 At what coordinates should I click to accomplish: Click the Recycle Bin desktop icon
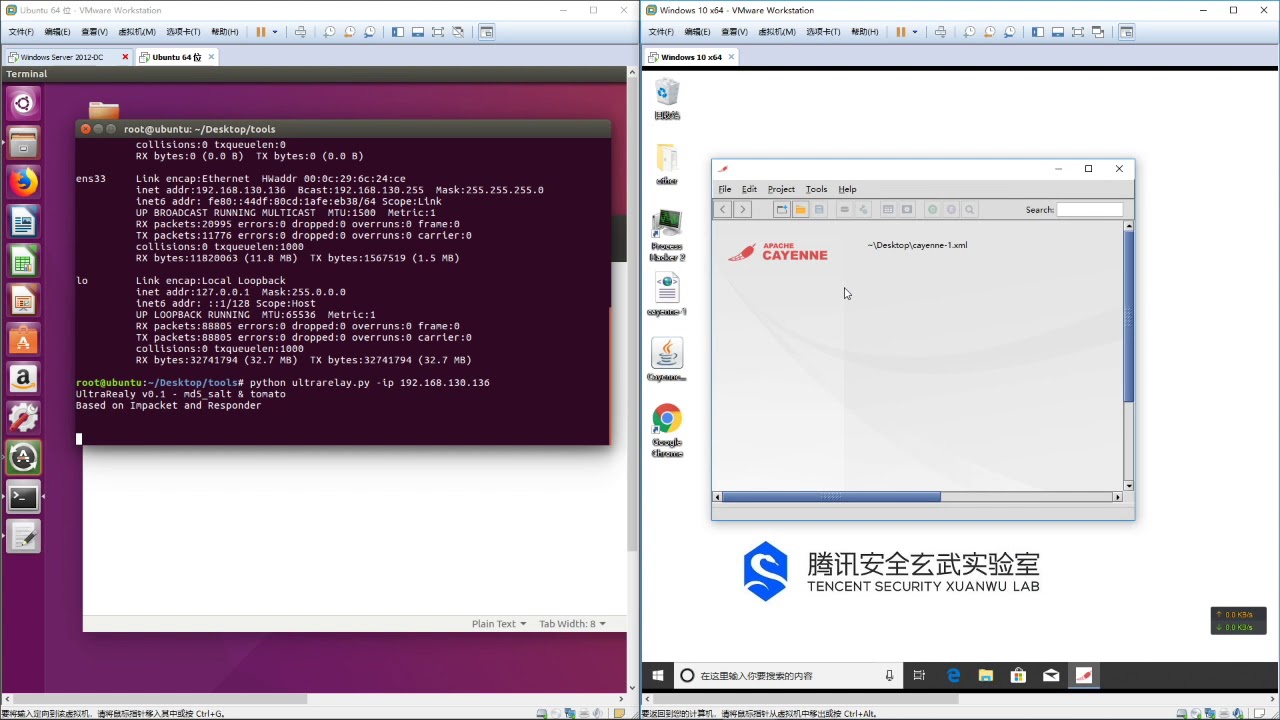click(x=667, y=100)
